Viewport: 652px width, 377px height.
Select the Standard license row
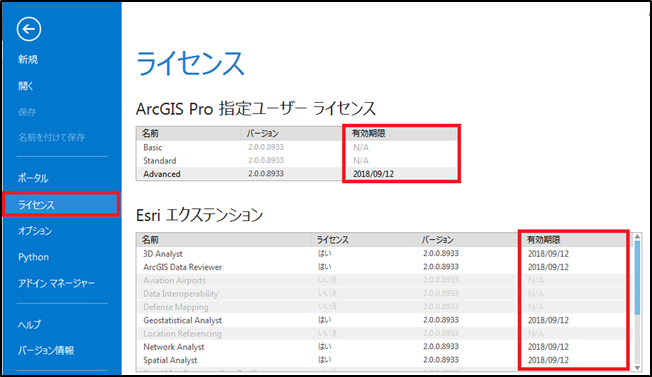tap(297, 160)
